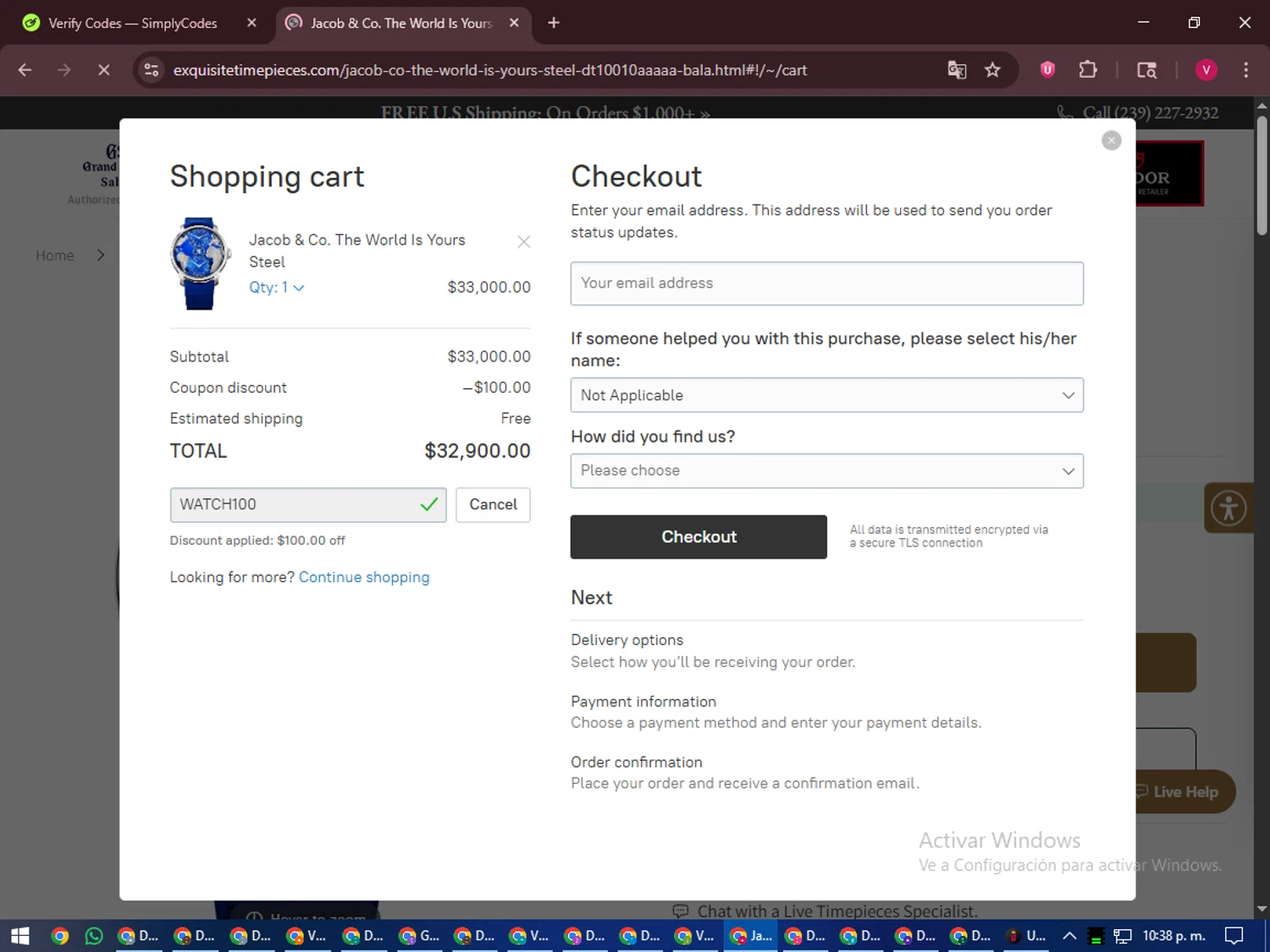
Task: Open the Windows Start menu
Action: tap(20, 936)
